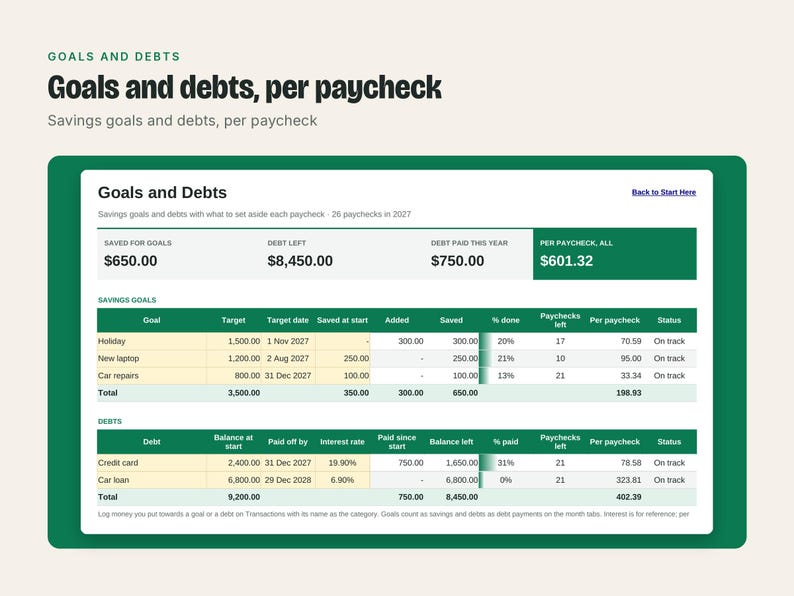Screen dimensions: 794x596
Task: Click the target date 2 Aug 2027
Action: [x=288, y=359]
